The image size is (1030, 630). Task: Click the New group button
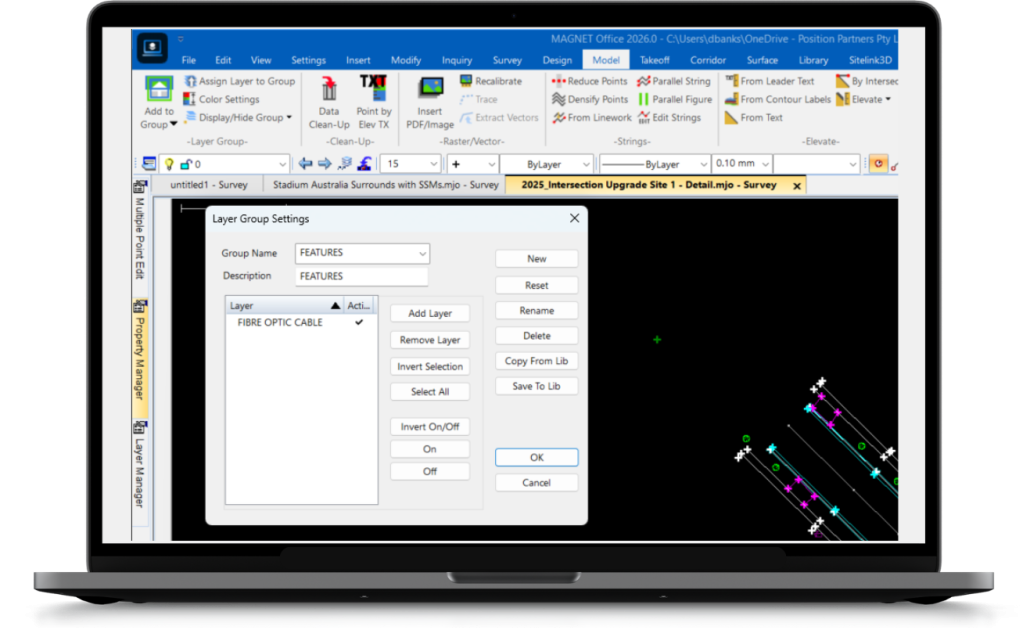tap(536, 259)
